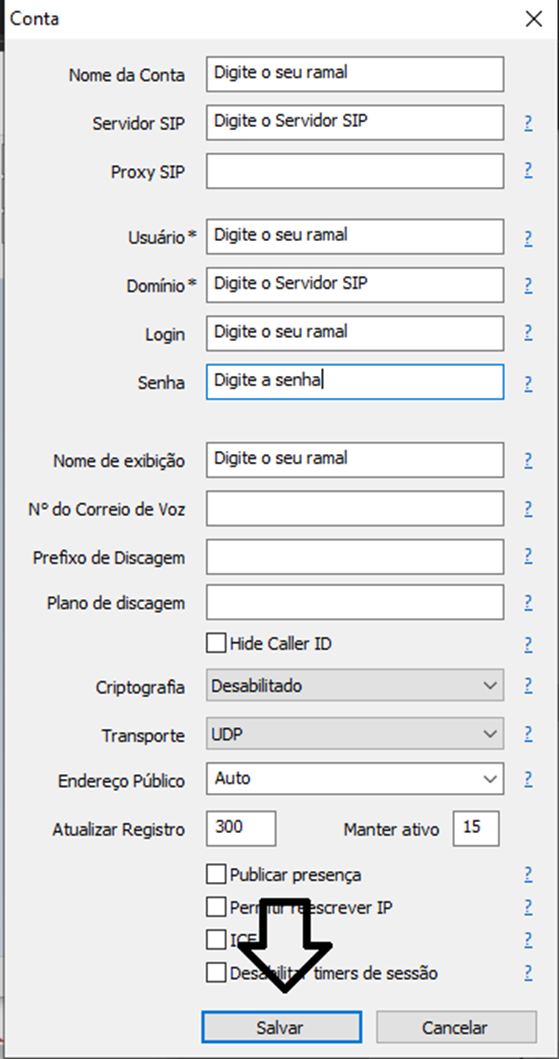
Task: Open the help link beside Criptografia
Action: coord(528,686)
